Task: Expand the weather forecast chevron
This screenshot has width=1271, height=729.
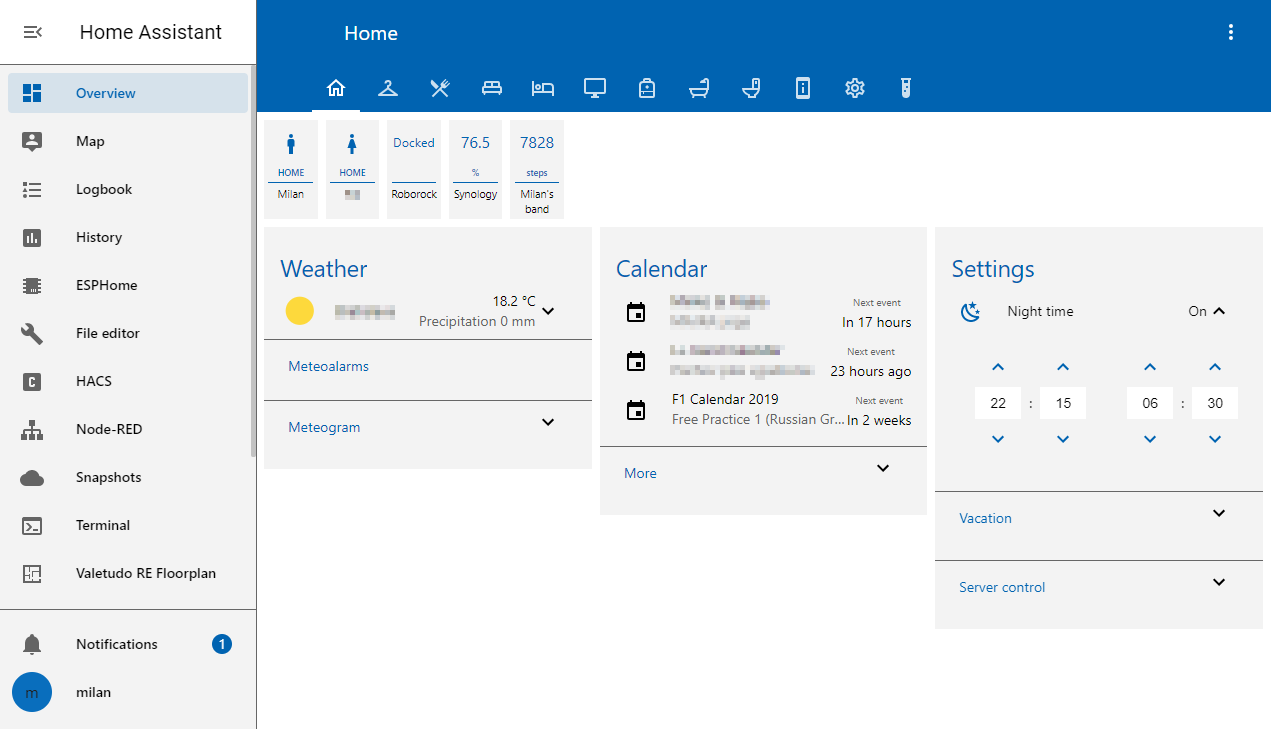Action: 548,311
